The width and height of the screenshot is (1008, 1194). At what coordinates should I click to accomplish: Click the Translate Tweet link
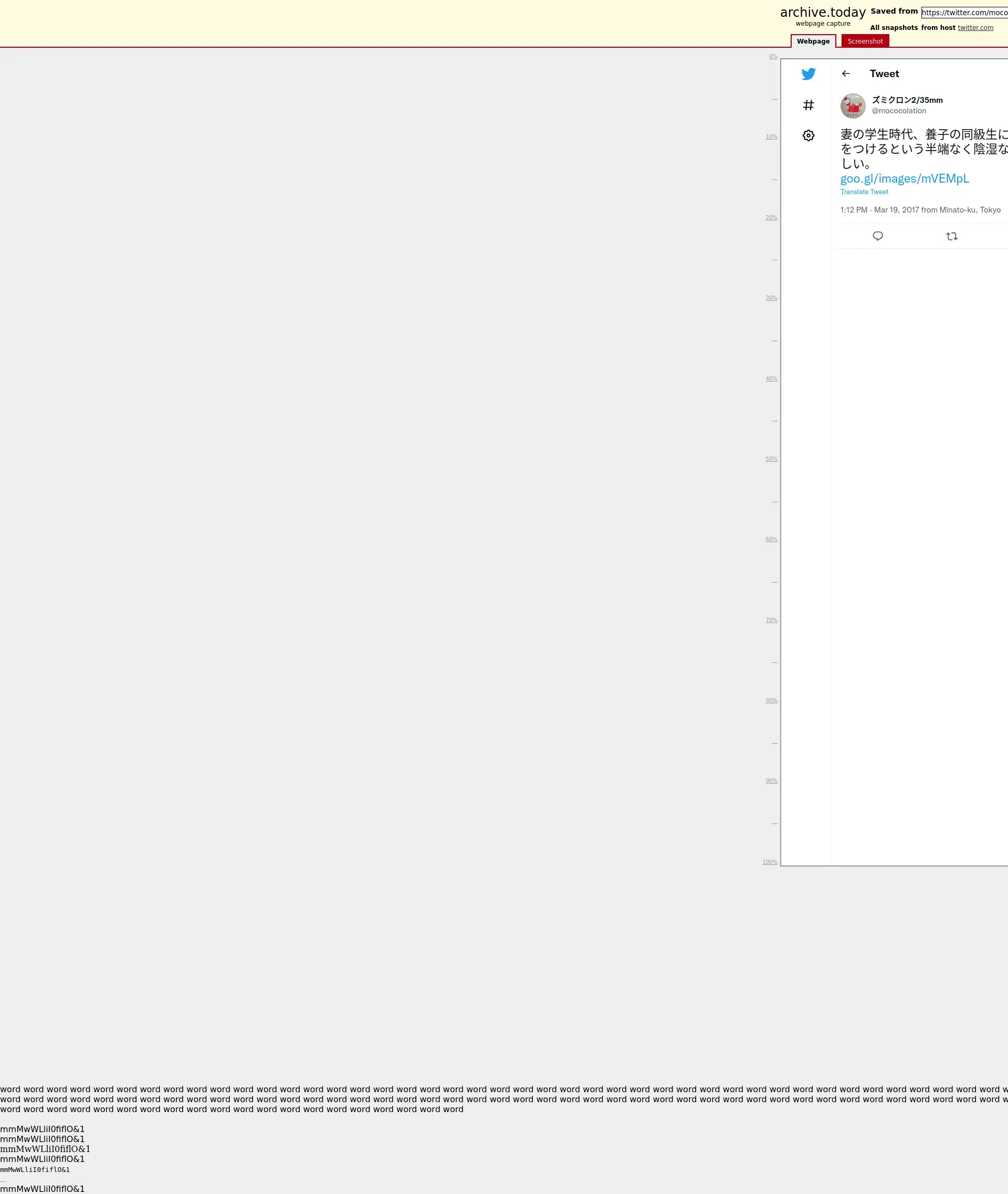[x=864, y=192]
